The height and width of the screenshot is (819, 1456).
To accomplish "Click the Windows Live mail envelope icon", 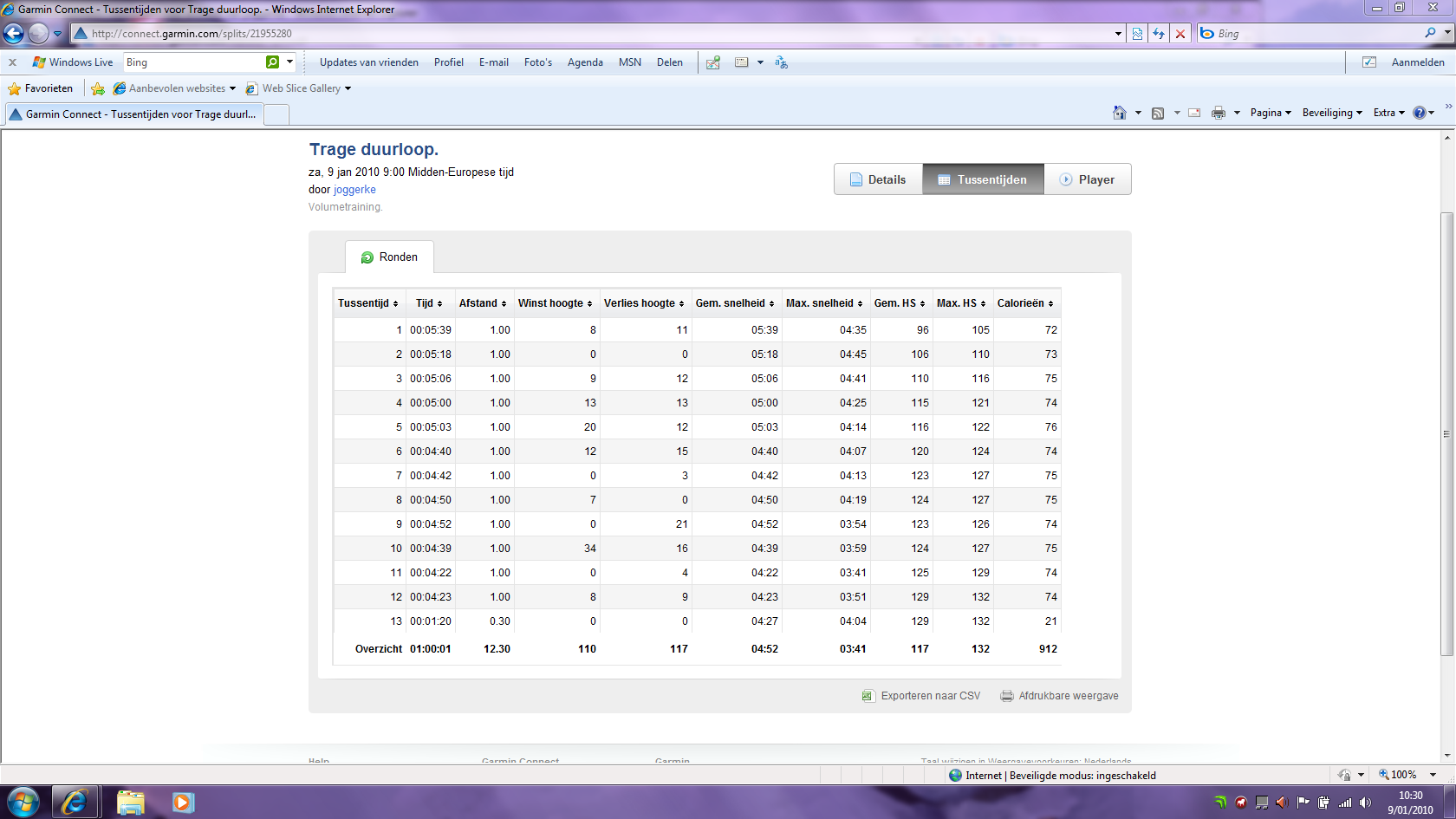I will 742,62.
